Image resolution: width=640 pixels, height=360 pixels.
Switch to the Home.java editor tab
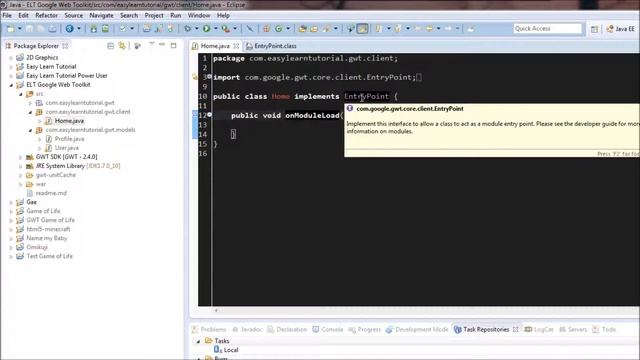pos(215,46)
